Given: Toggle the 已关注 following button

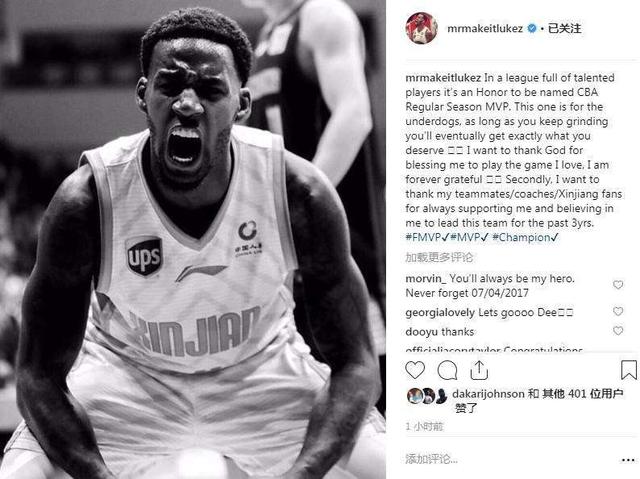Looking at the screenshot, I should pyautogui.click(x=564, y=28).
